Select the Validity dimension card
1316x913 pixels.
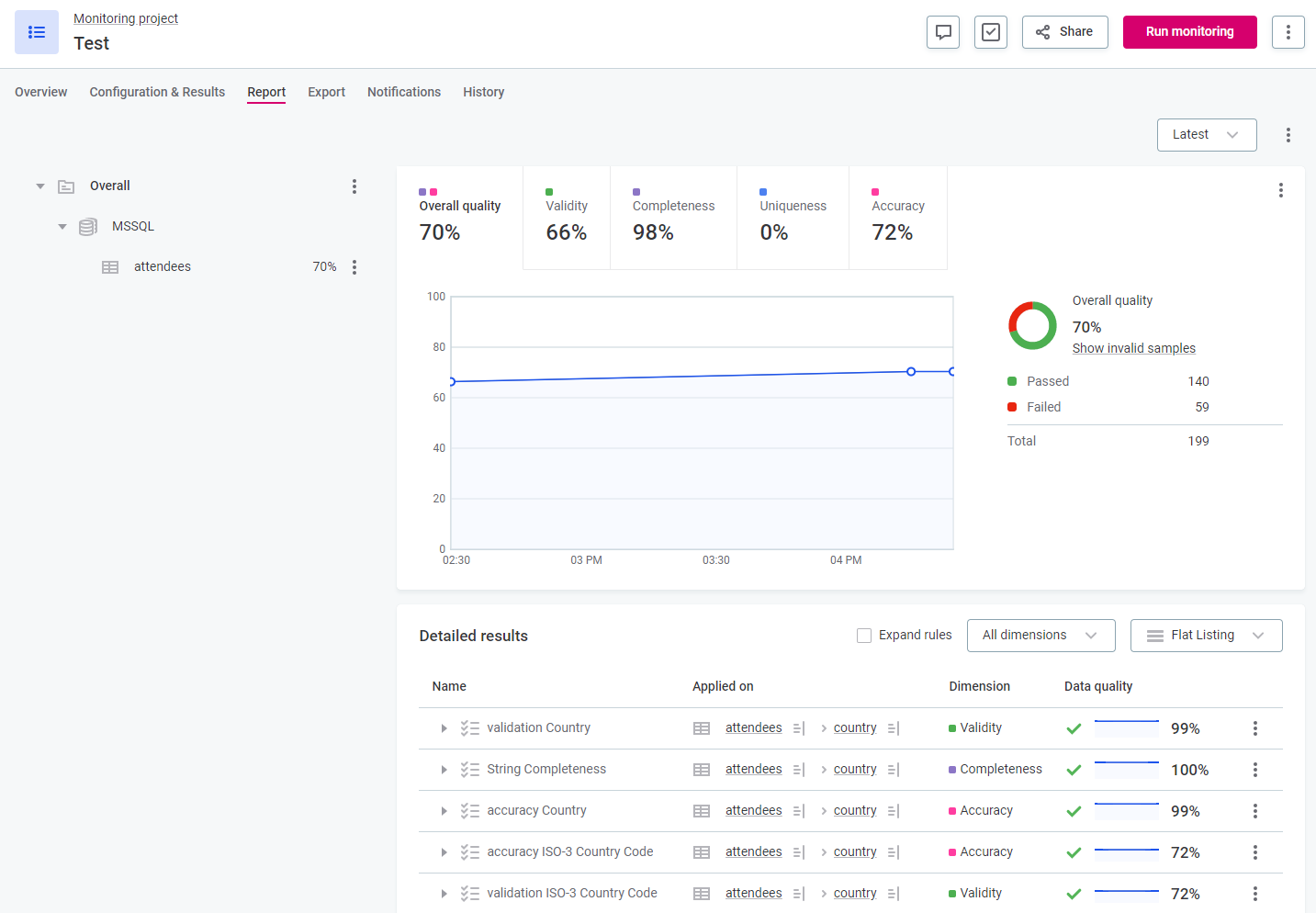567,219
